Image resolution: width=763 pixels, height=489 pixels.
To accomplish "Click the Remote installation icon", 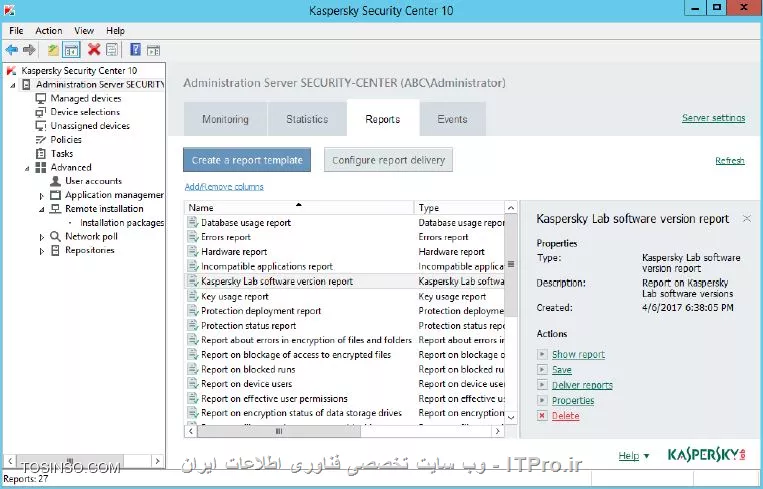I will coord(55,209).
